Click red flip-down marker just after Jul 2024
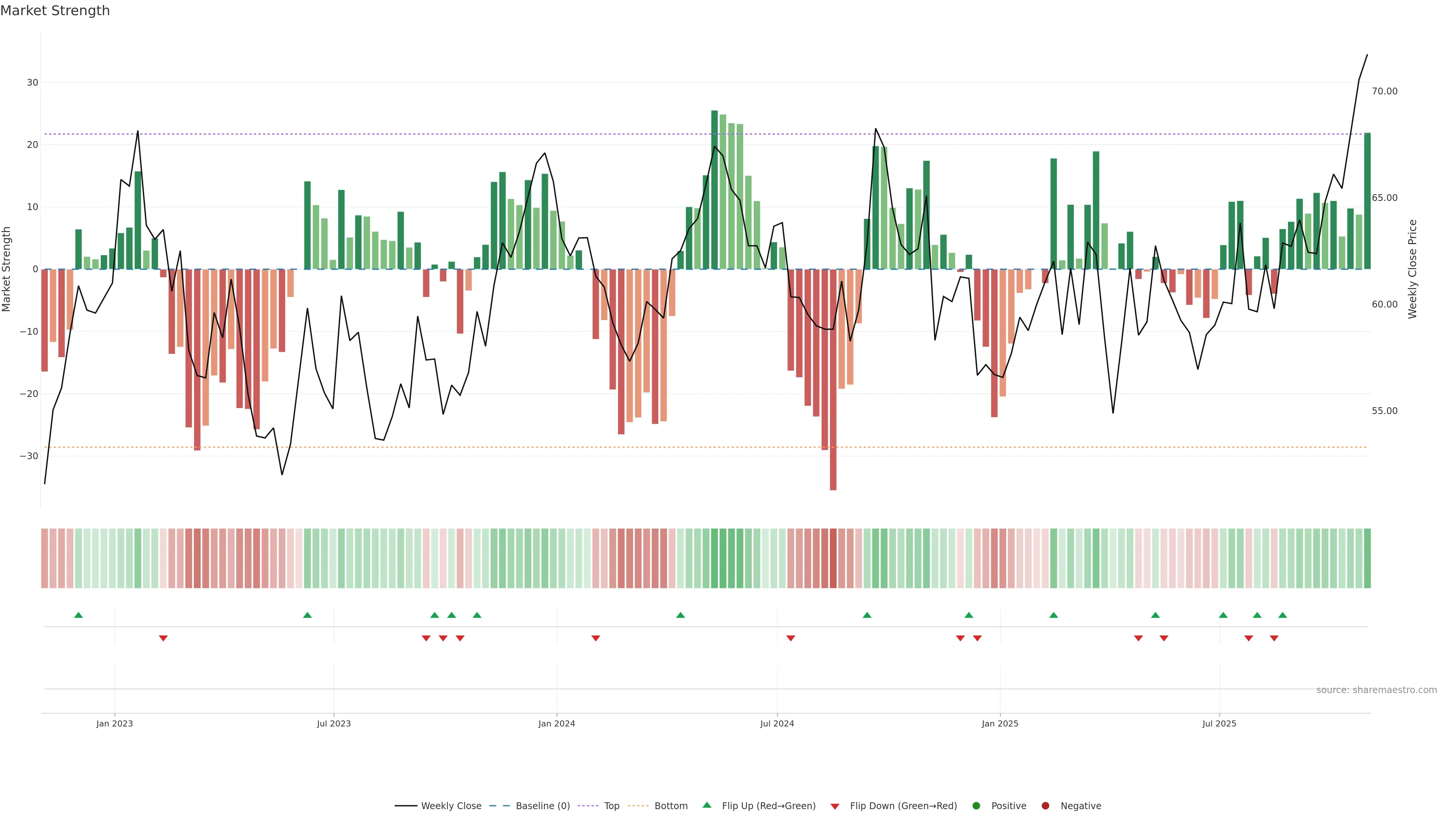1456x819 pixels. [791, 638]
